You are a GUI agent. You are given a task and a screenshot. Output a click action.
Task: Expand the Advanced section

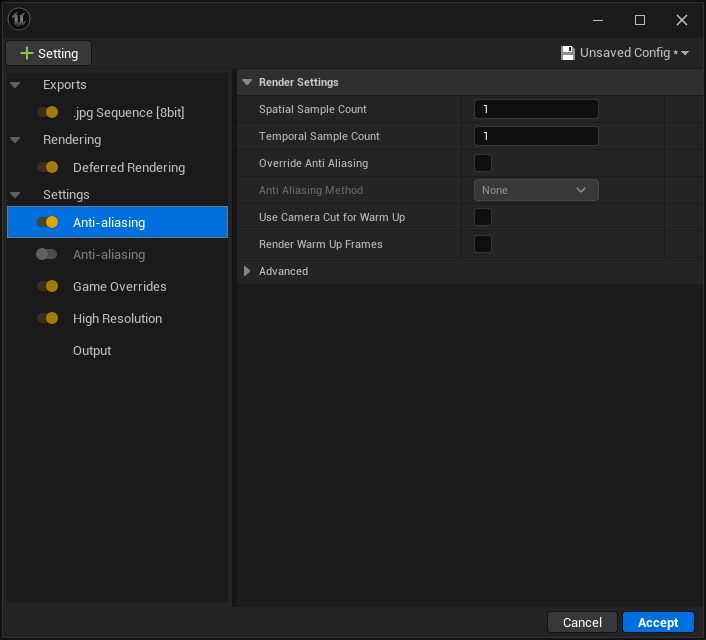pos(247,271)
